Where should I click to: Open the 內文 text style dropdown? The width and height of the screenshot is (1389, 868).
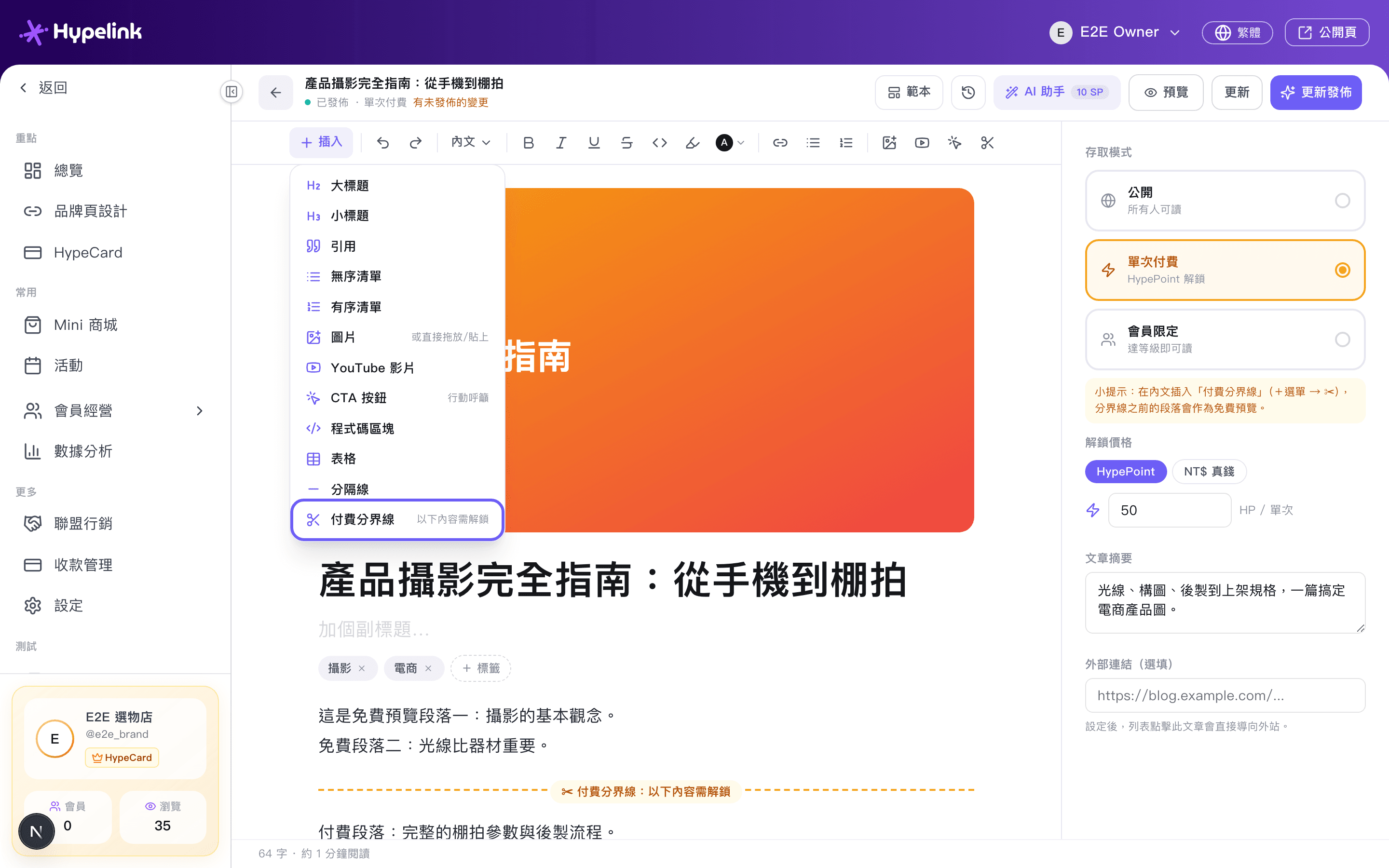(471, 142)
